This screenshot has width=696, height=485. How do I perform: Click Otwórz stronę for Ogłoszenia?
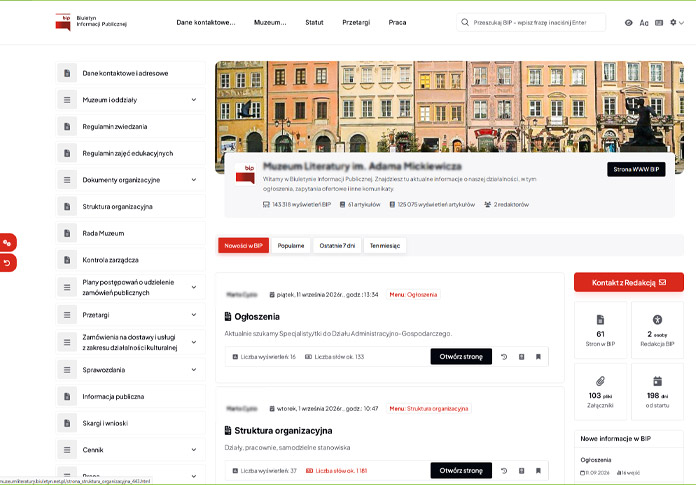(461, 356)
